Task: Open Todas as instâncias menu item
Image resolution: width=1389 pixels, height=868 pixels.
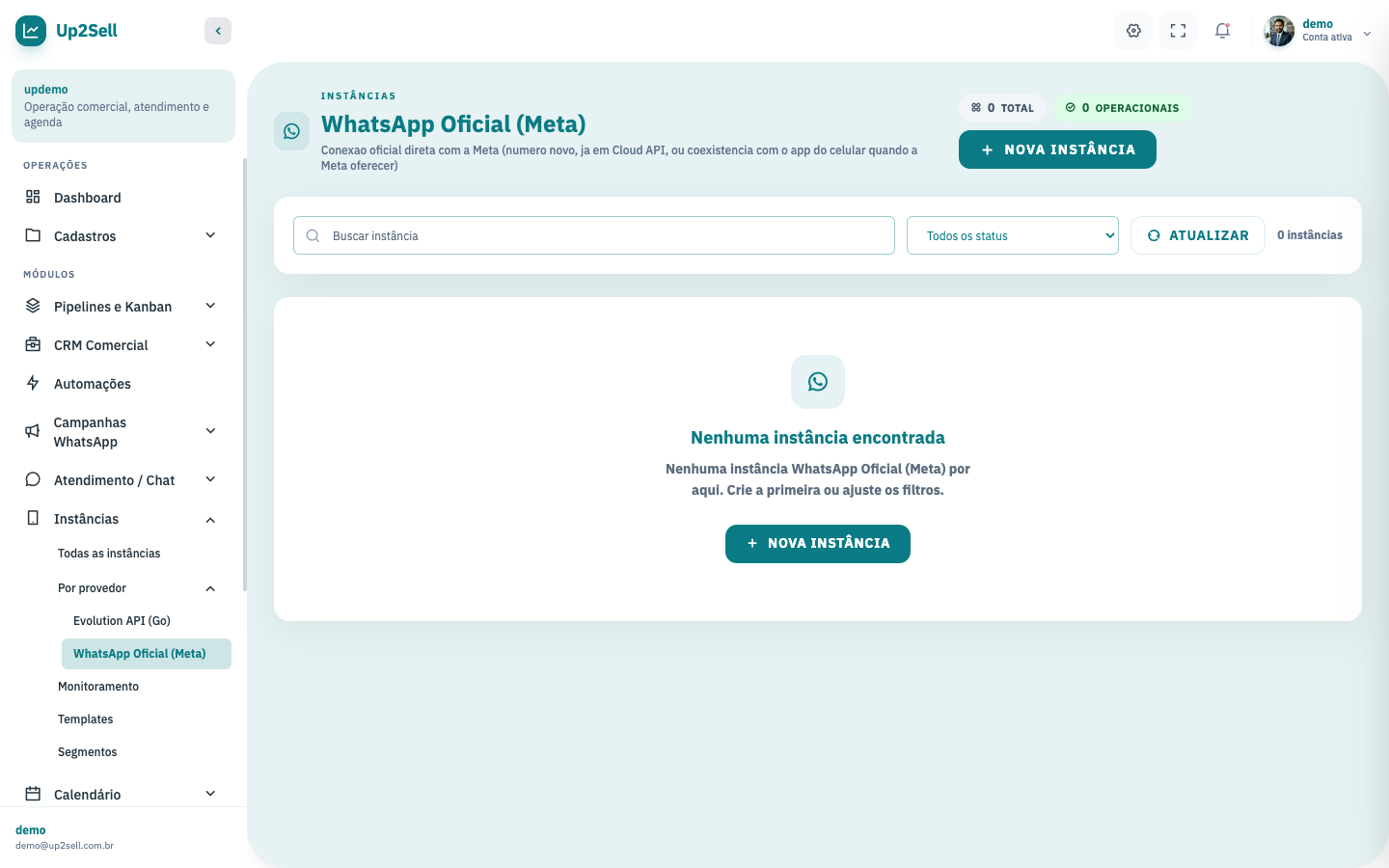Action: 109,554
